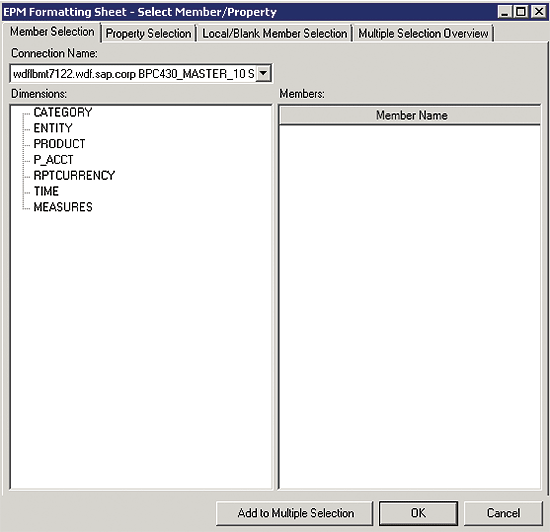The height and width of the screenshot is (532, 550).
Task: Switch to the Property Selection tab
Action: tap(148, 34)
